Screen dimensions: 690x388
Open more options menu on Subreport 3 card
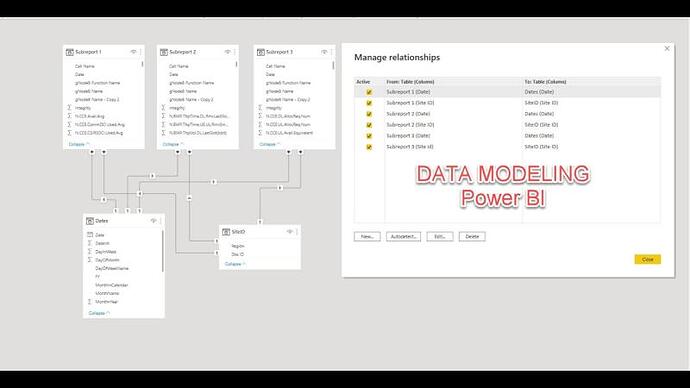click(331, 52)
